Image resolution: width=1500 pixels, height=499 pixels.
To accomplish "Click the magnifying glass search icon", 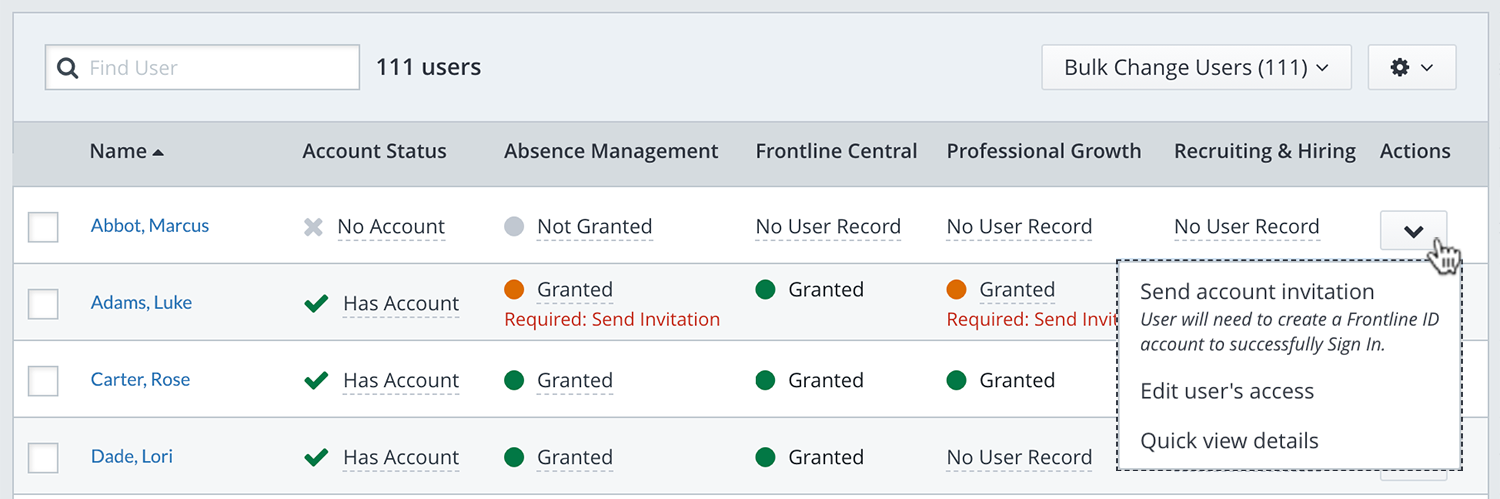I will [x=68, y=68].
